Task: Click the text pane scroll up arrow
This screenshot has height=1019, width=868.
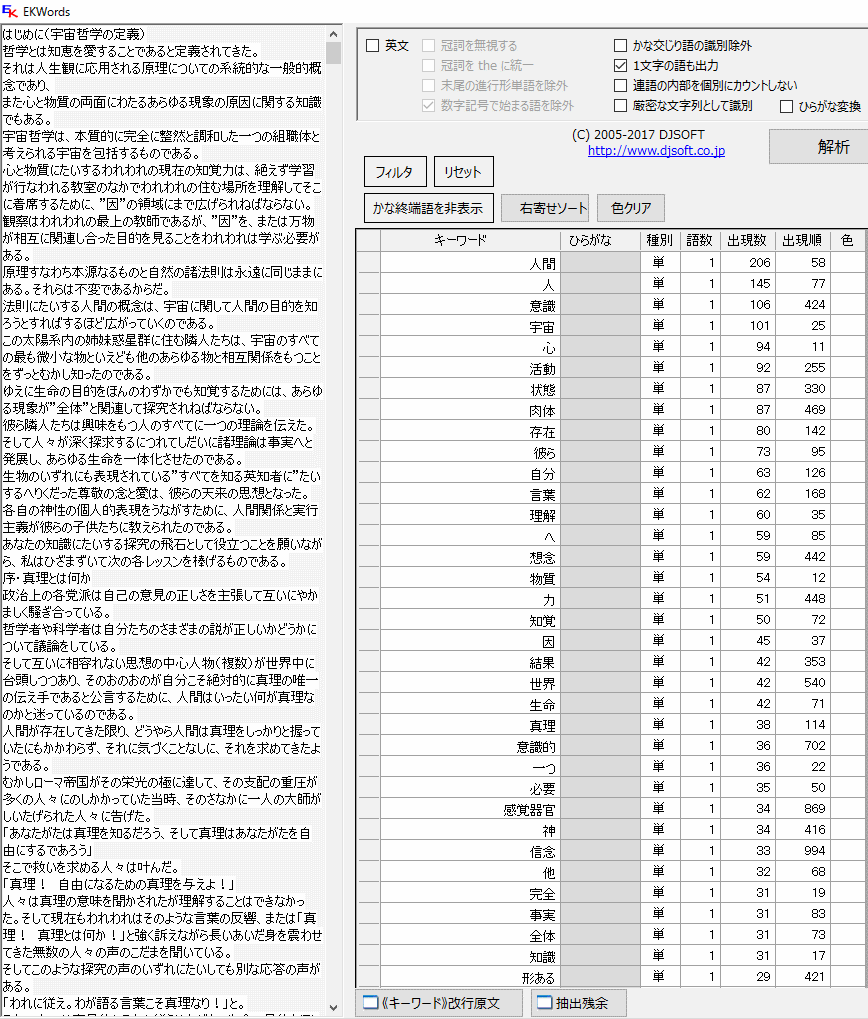Action: (333, 34)
